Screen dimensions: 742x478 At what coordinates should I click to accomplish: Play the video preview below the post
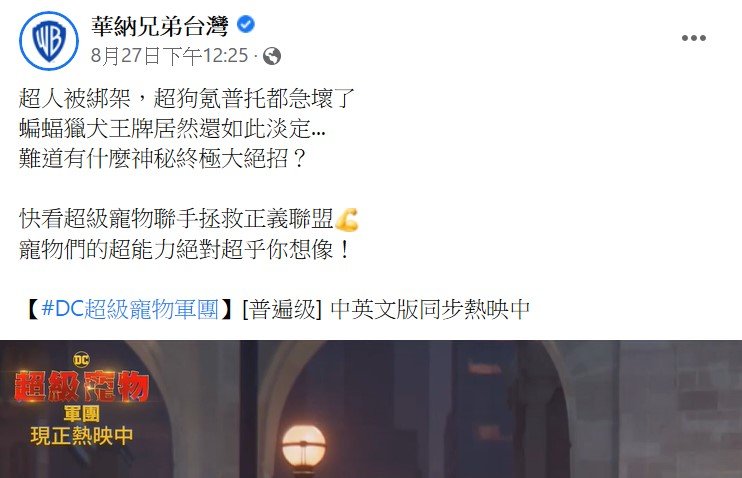(371, 409)
